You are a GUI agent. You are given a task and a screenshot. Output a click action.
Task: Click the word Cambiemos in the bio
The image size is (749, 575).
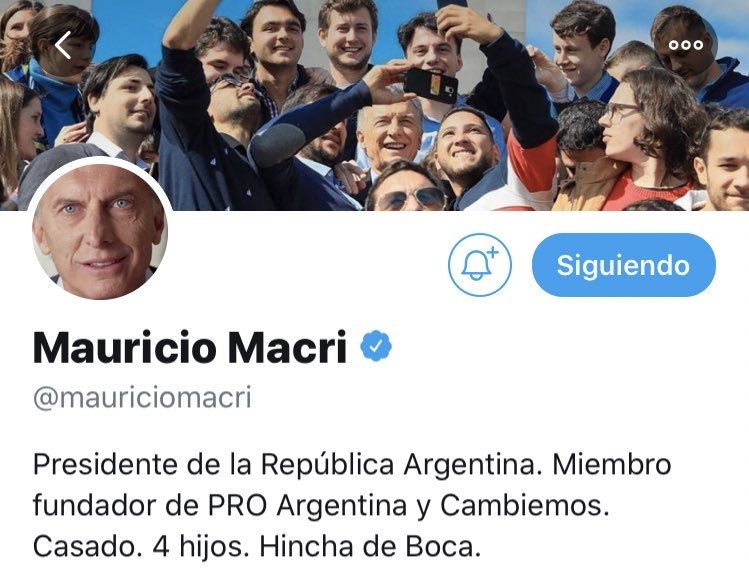pos(524,505)
